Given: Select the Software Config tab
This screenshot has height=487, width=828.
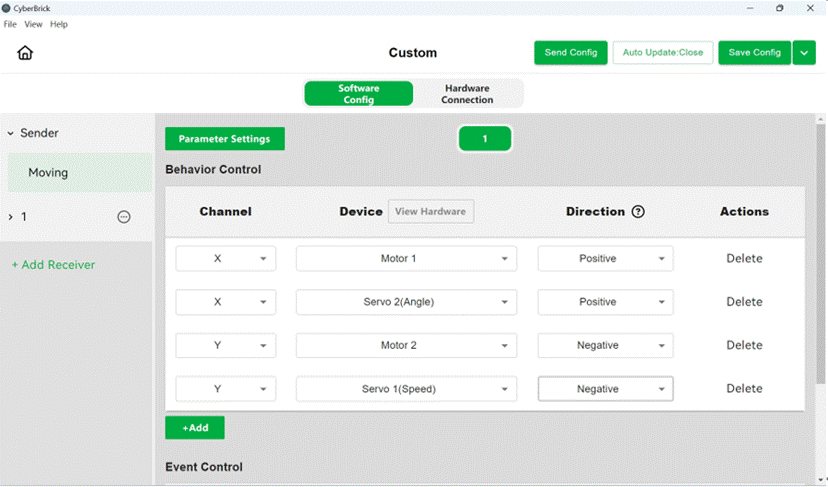Looking at the screenshot, I should (x=359, y=94).
